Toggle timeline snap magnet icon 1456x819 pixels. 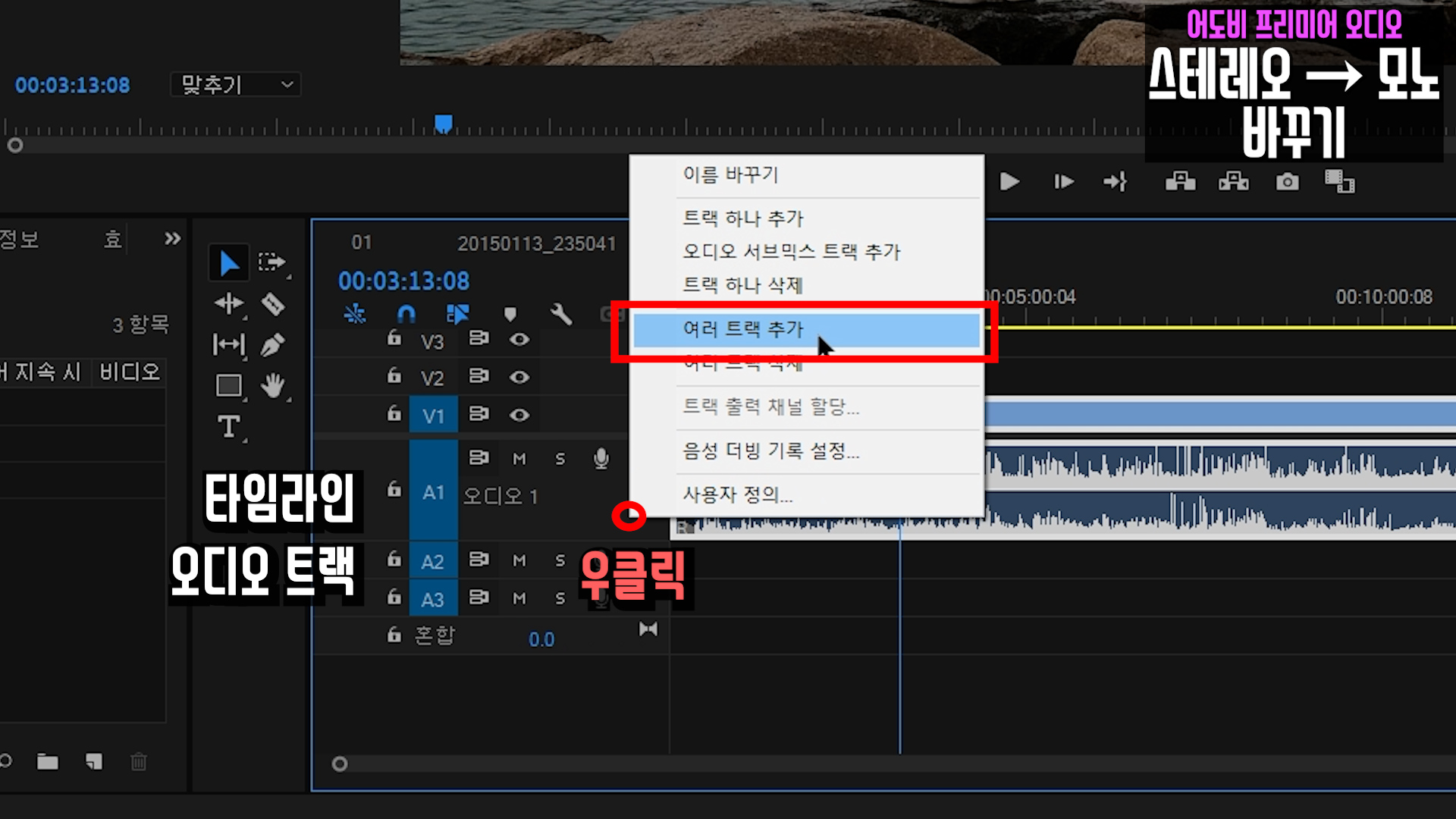click(x=406, y=314)
